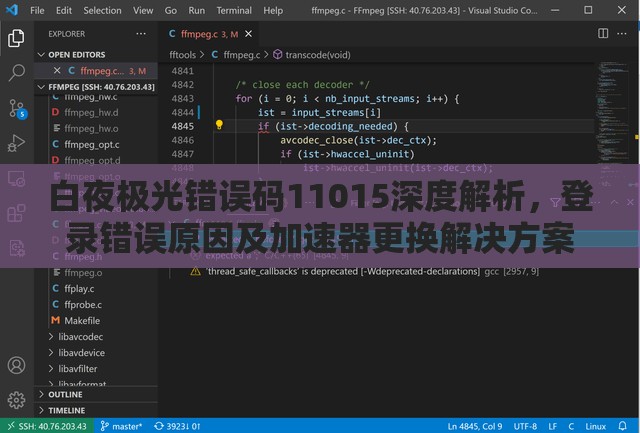
Task: Expand the libavfilter folder
Action: pyautogui.click(x=78, y=369)
